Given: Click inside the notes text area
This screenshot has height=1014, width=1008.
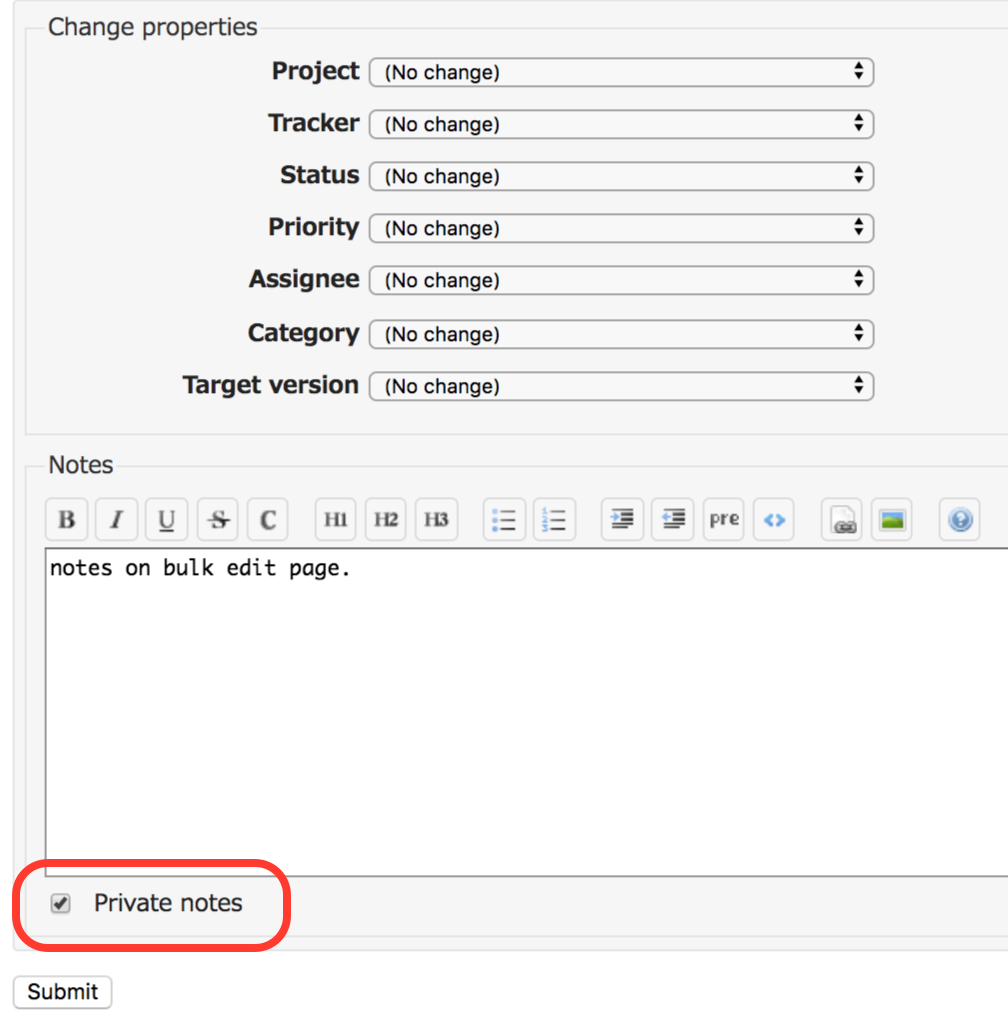Looking at the screenshot, I should pos(526,712).
